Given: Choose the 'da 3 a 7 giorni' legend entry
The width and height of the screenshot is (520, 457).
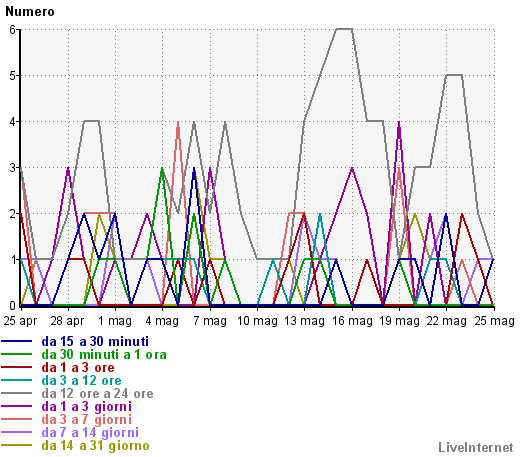Looking at the screenshot, I should [87, 419].
